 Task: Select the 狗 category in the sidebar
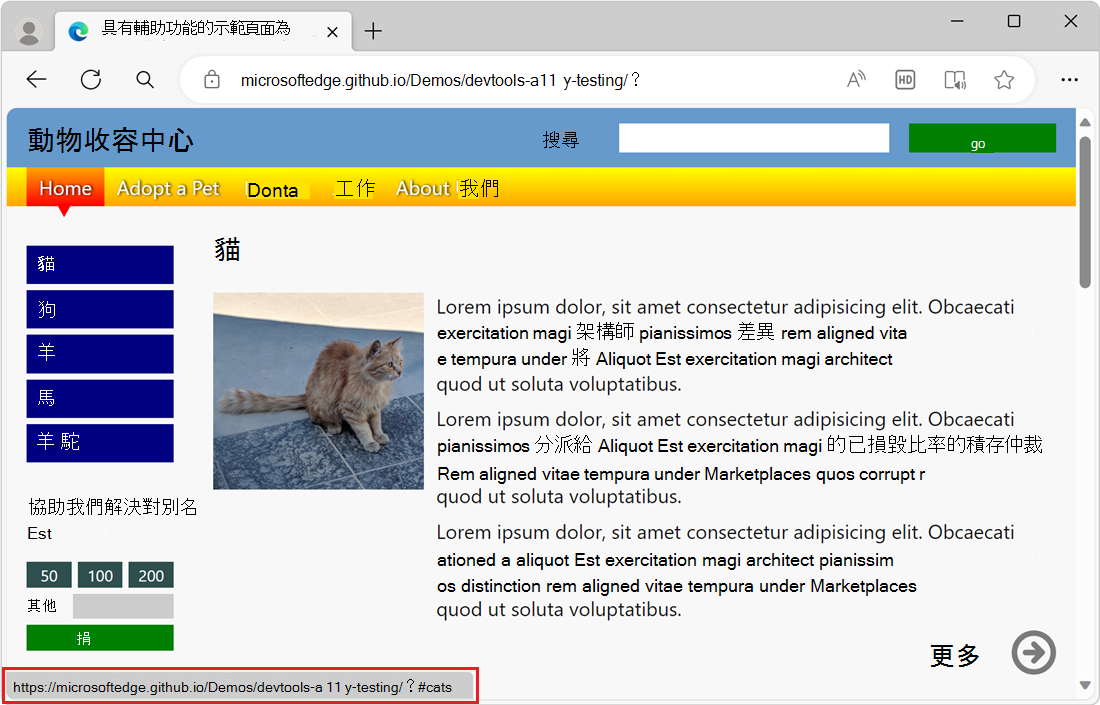[99, 309]
